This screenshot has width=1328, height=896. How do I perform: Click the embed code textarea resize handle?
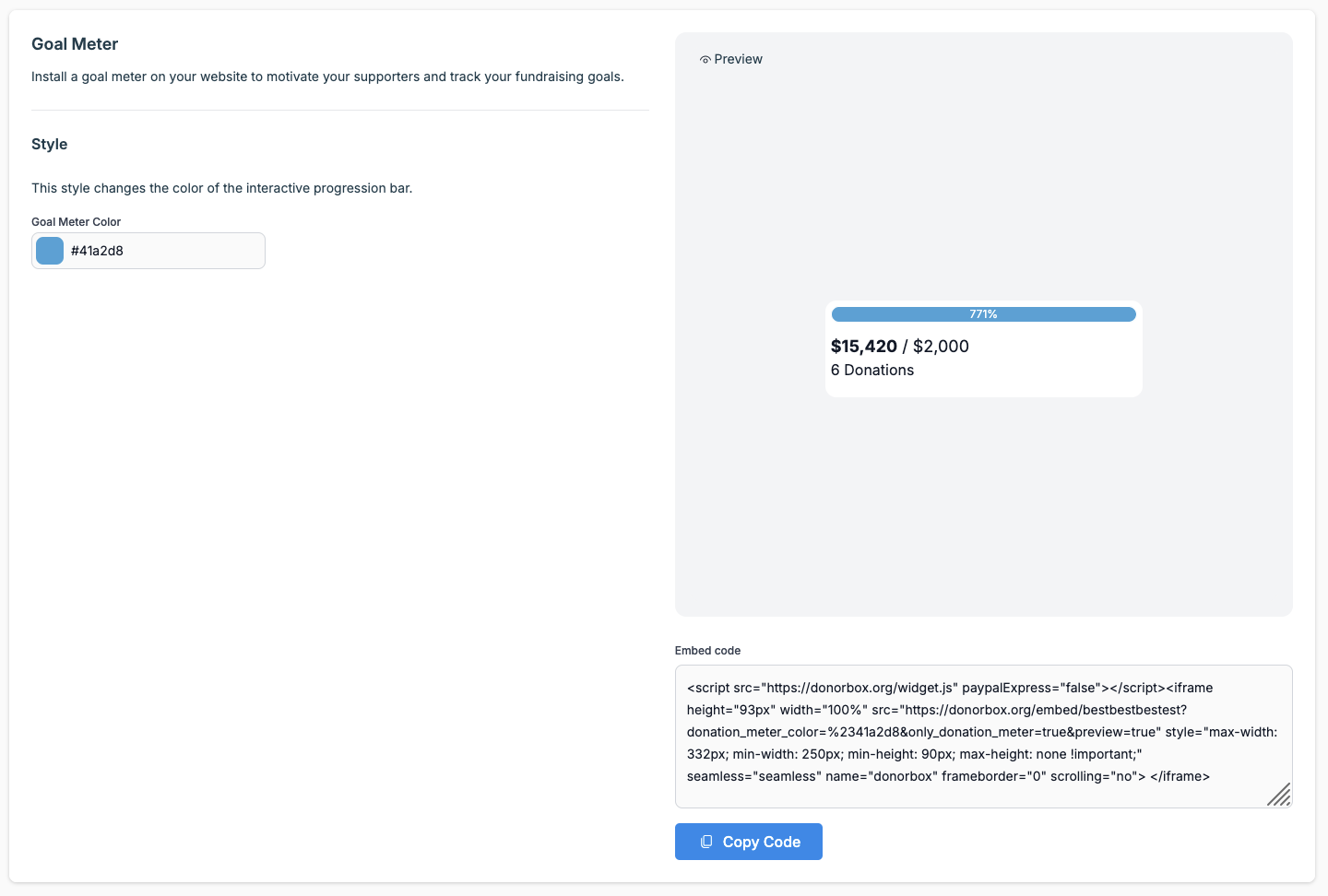[x=1279, y=795]
